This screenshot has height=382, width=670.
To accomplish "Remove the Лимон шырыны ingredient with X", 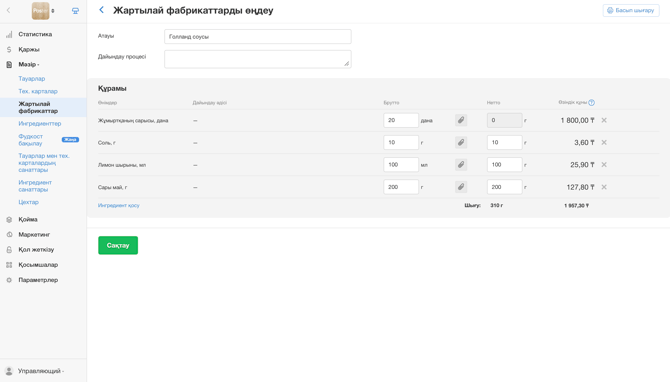I will [604, 165].
